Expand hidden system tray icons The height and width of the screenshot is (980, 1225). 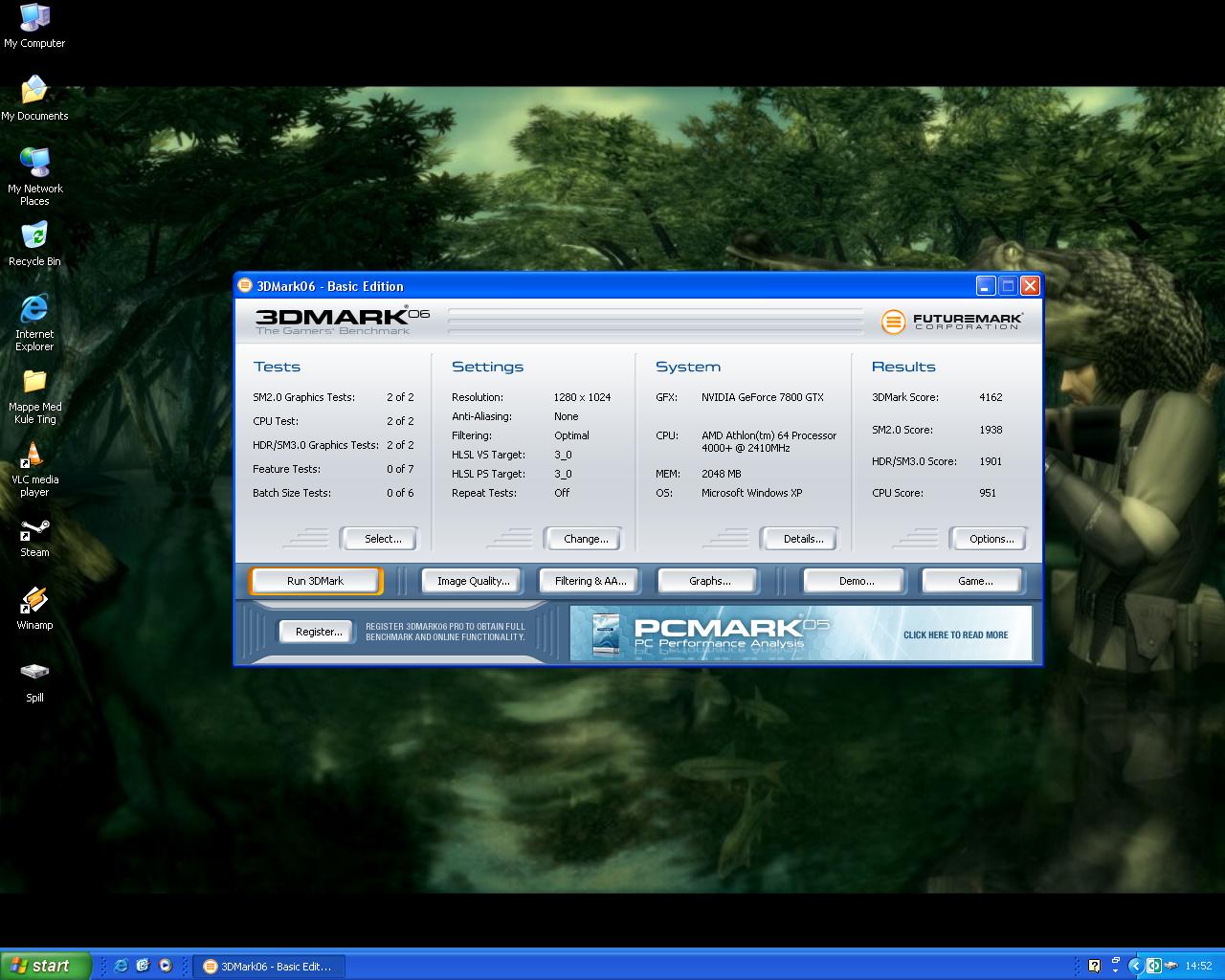pyautogui.click(x=1136, y=966)
